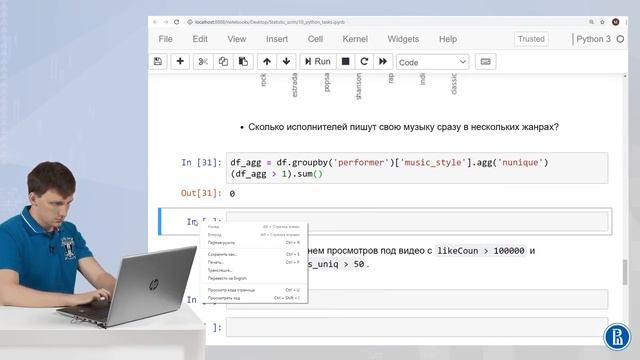Copy selected cells using the copy icon
Viewport: 640px width, 360px height.
pyautogui.click(x=223, y=62)
